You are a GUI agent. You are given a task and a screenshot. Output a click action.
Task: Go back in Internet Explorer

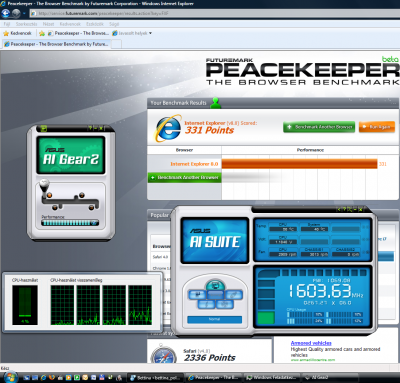(x=6, y=13)
